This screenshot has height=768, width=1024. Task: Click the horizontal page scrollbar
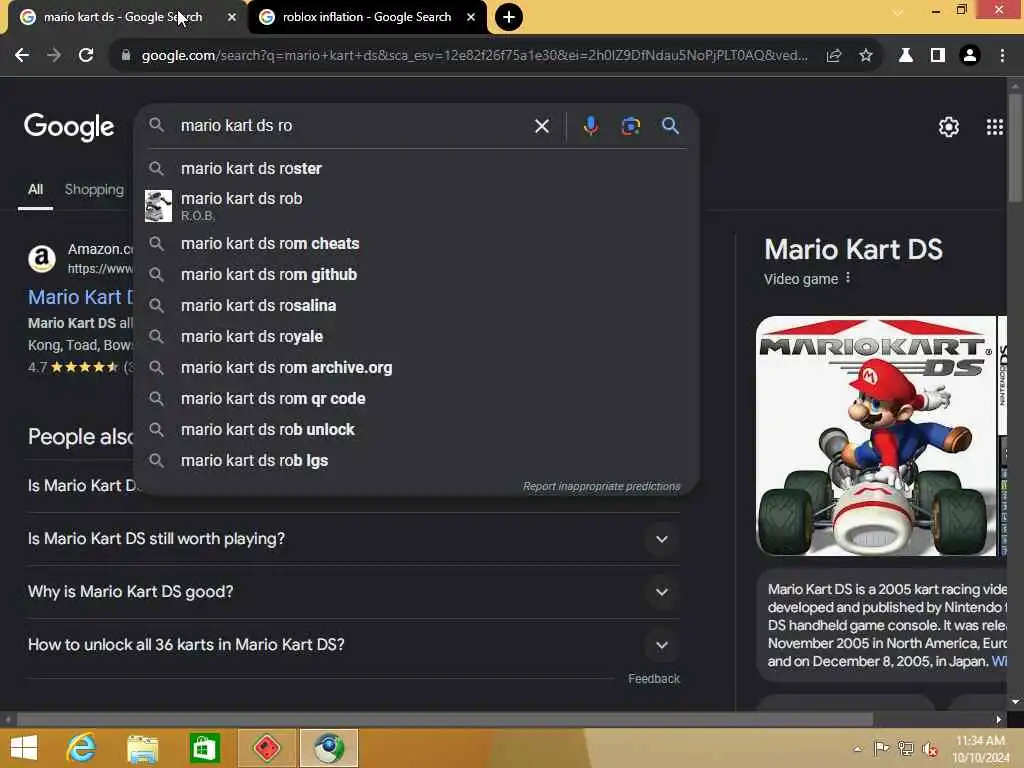[444, 719]
